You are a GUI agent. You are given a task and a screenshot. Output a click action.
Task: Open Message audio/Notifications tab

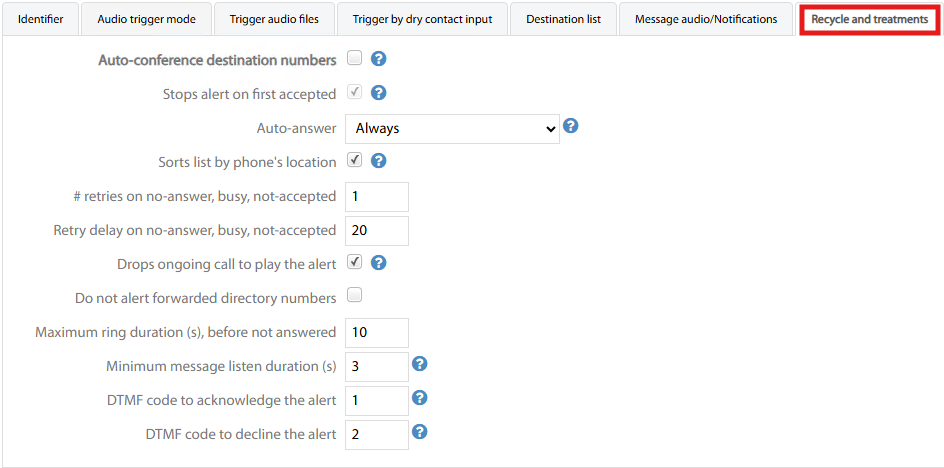pyautogui.click(x=705, y=19)
